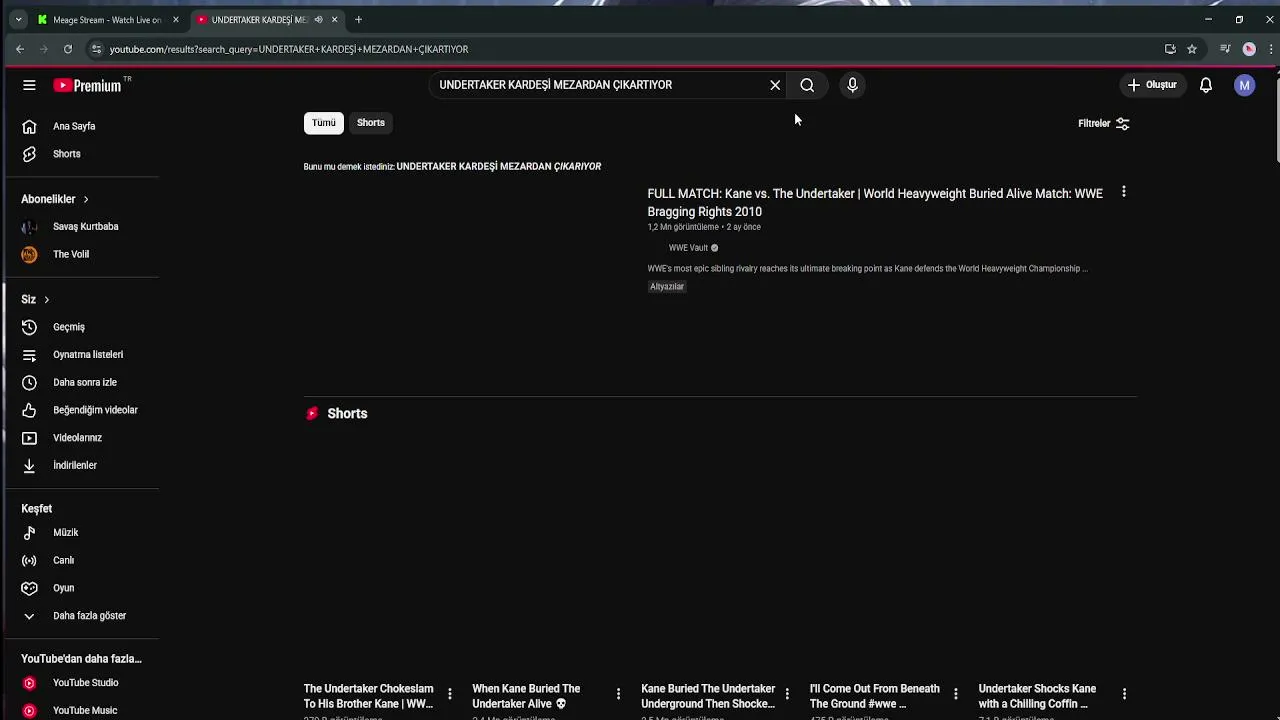Expand the Abonelikler section chevron

[x=86, y=199]
